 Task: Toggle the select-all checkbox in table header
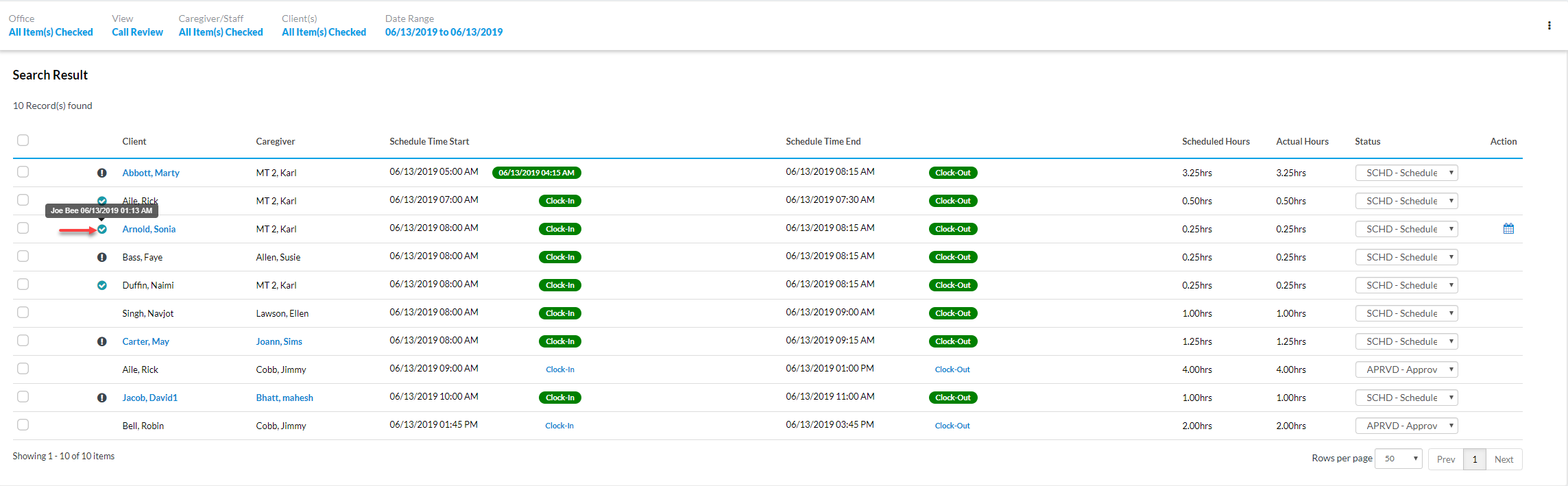coord(23,141)
